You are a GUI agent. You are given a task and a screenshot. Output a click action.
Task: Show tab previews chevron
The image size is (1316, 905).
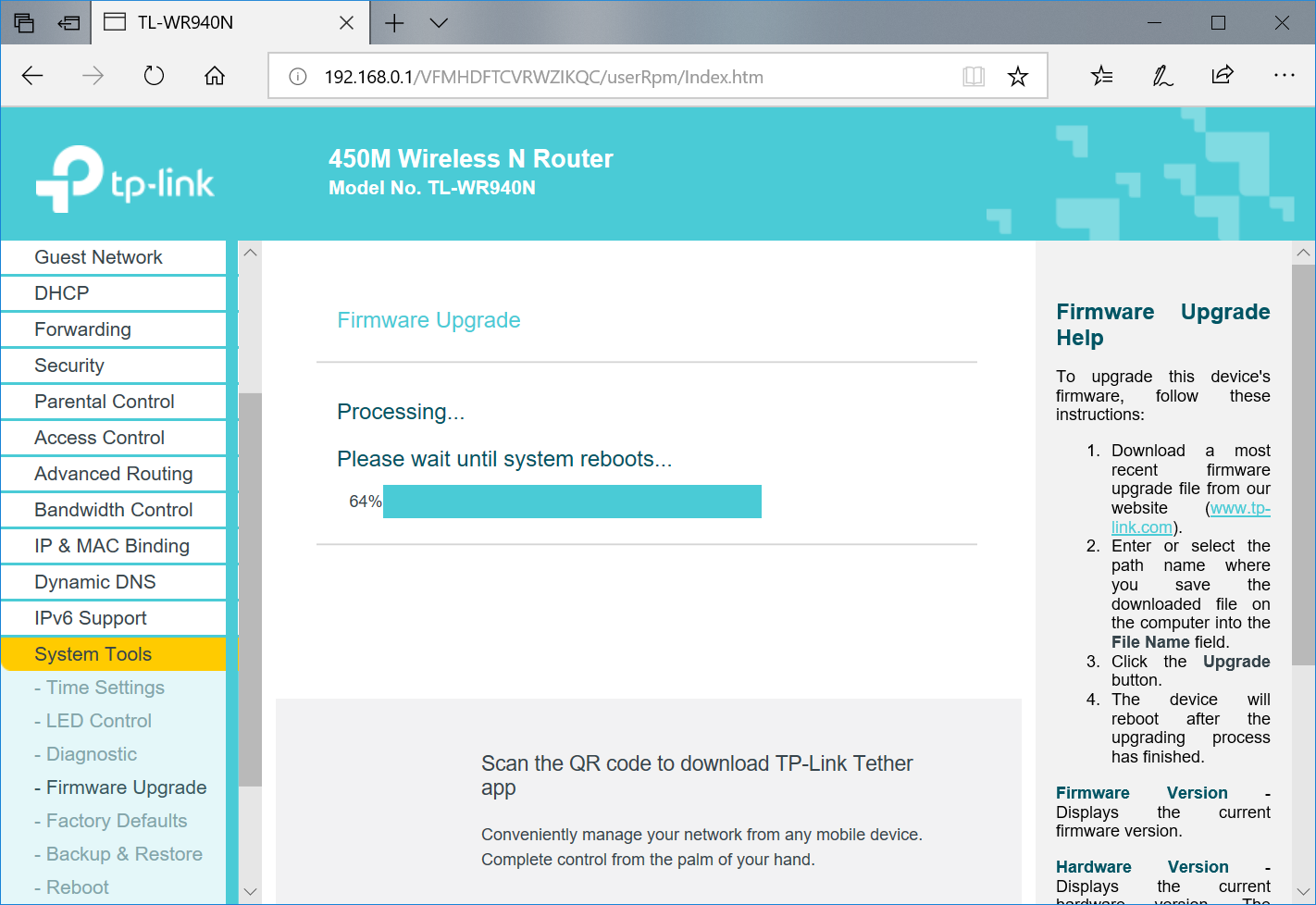point(439,23)
